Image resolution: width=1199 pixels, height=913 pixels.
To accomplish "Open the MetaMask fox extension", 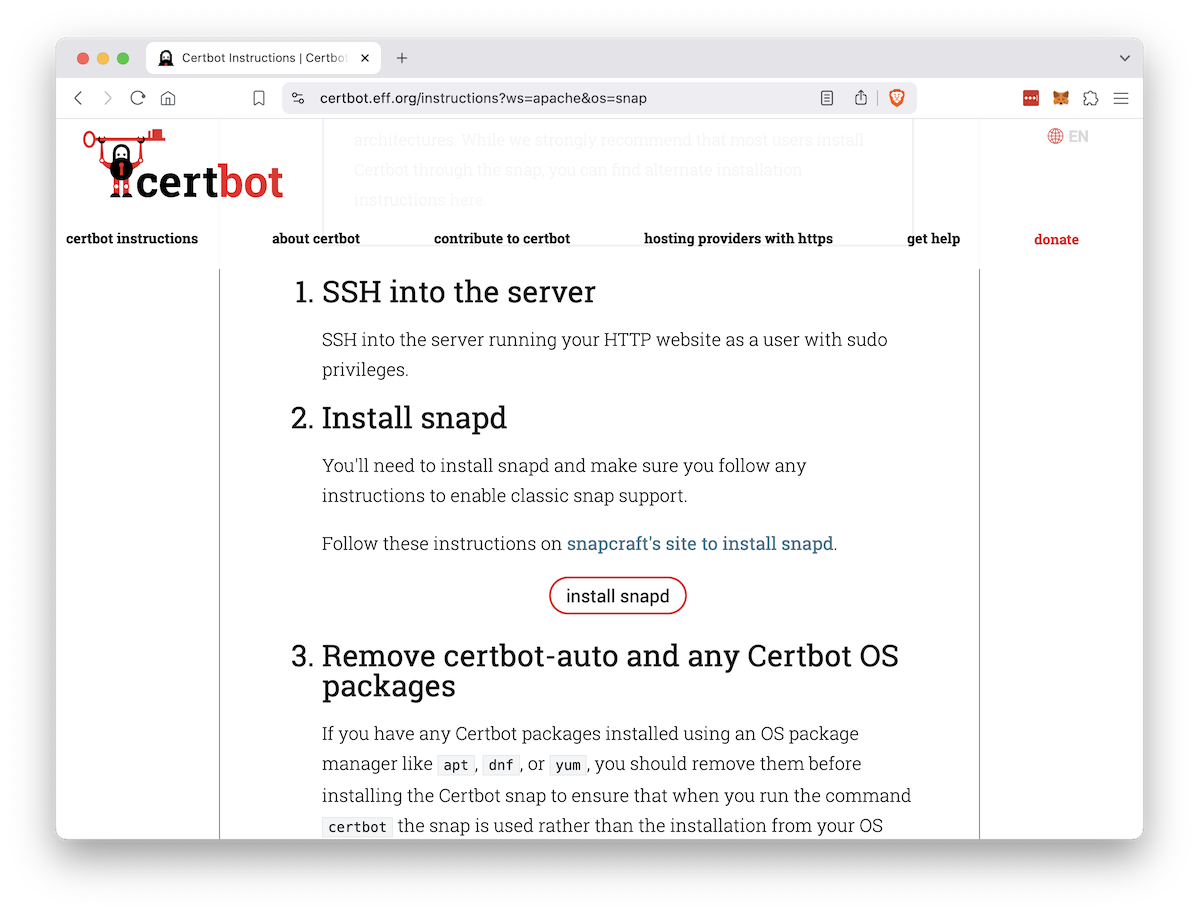I will pos(1061,98).
